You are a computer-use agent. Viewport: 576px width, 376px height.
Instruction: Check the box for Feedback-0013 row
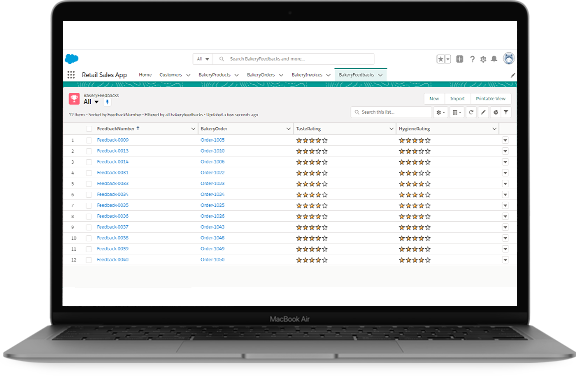[x=89, y=151]
